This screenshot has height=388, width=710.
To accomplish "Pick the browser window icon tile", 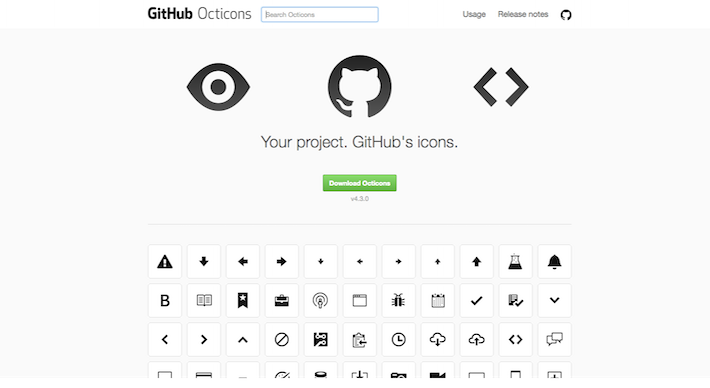I will pyautogui.click(x=360, y=301).
